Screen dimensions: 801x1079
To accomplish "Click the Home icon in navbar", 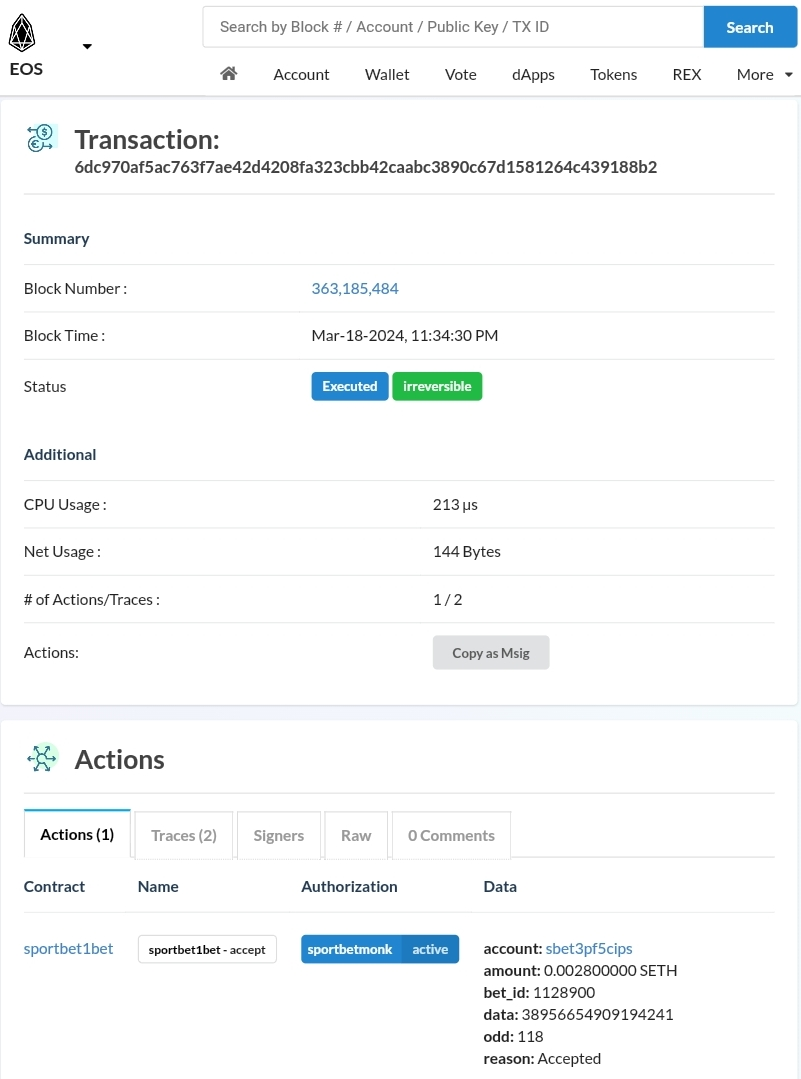I will coord(229,74).
